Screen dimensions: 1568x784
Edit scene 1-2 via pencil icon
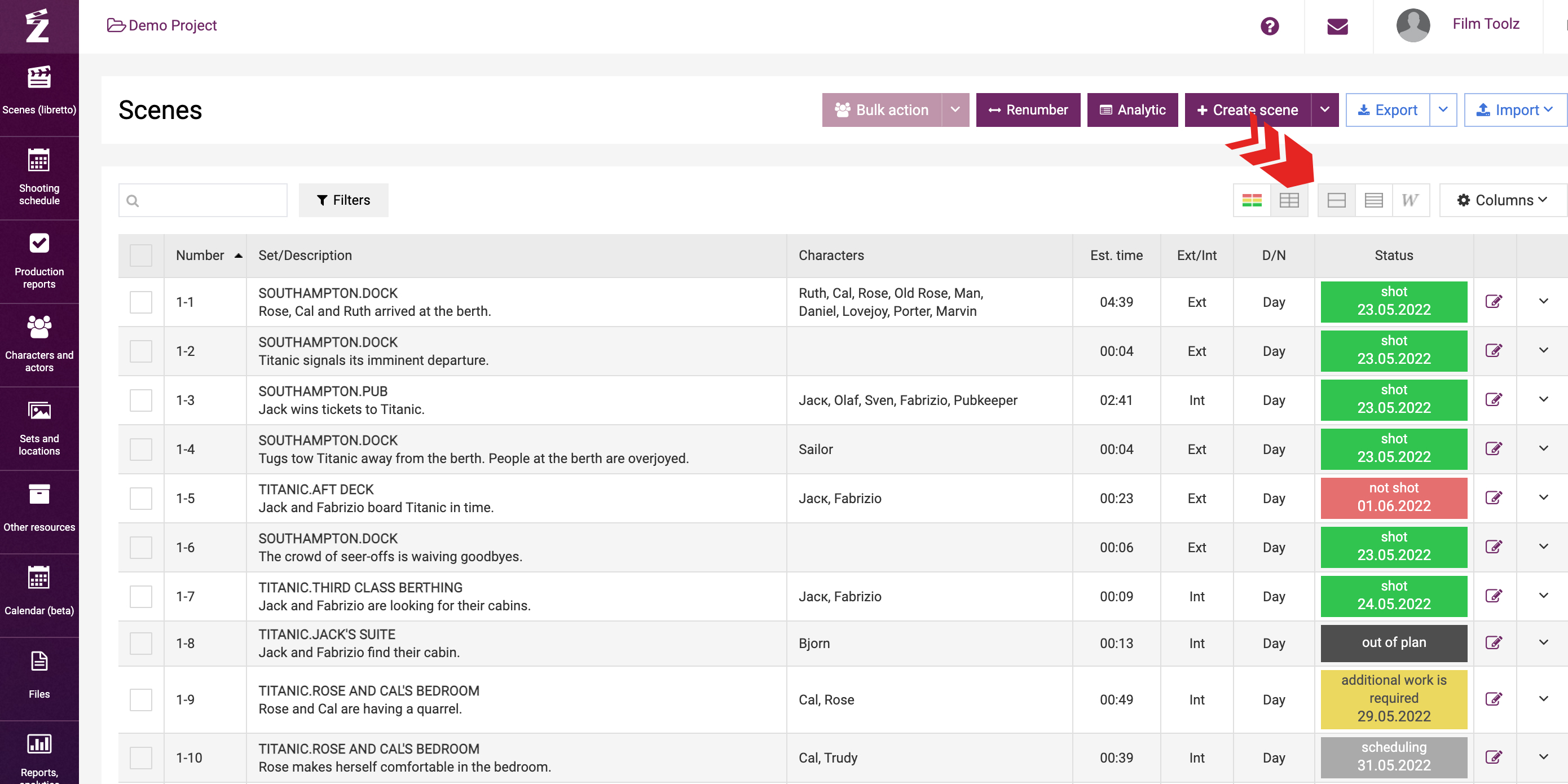point(1494,351)
